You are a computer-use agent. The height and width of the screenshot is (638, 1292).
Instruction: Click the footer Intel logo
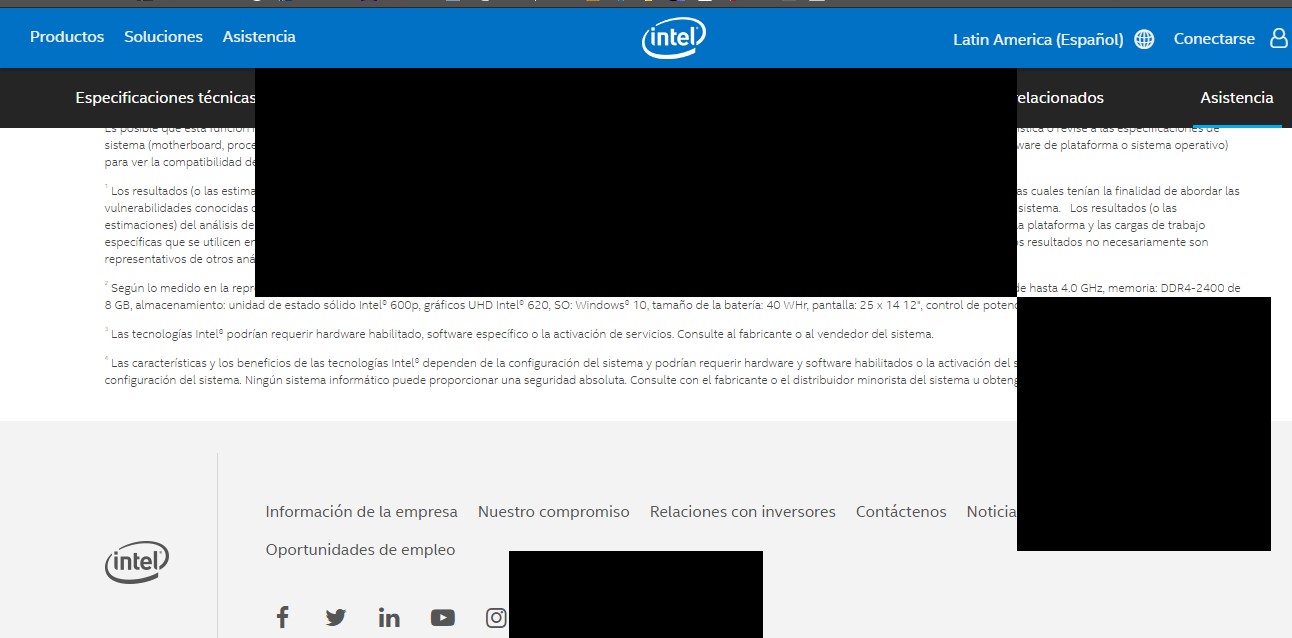(x=137, y=563)
